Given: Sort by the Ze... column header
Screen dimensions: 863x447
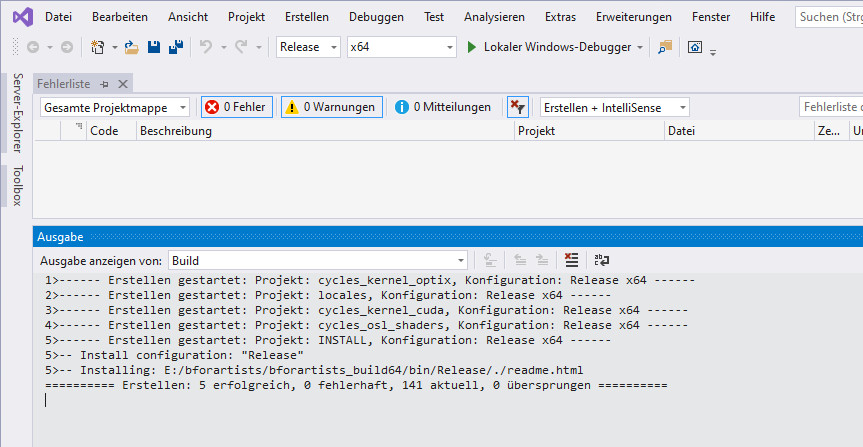Looking at the screenshot, I should 831,131.
